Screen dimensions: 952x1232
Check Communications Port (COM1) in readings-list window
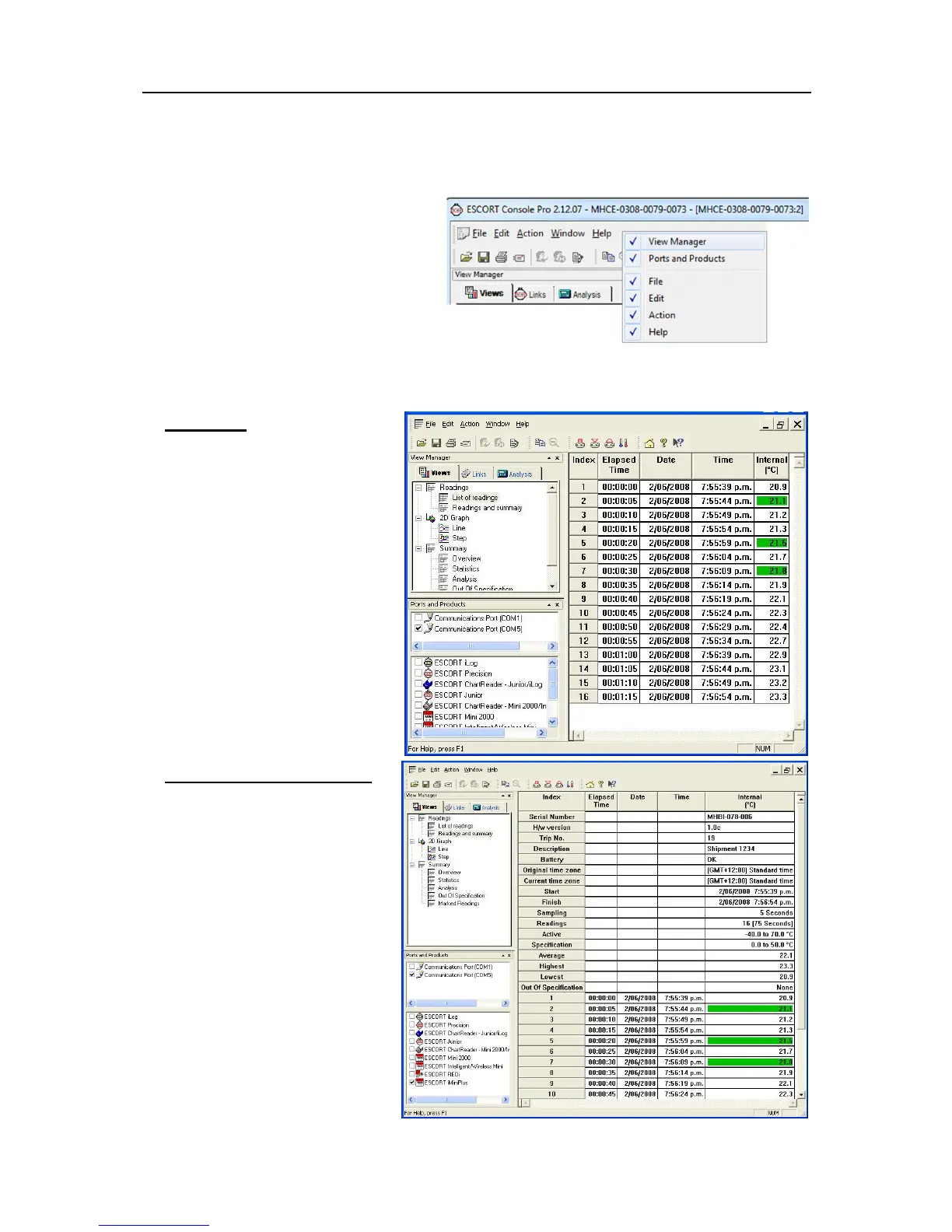pyautogui.click(x=418, y=618)
